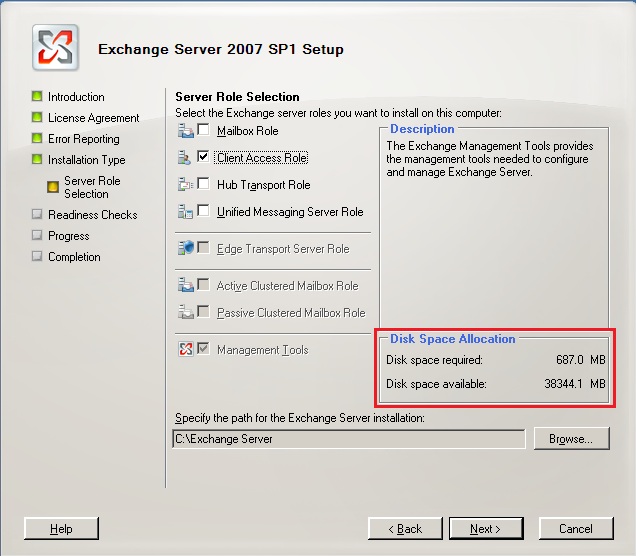
Task: Click the Description group heading
Action: [x=422, y=129]
